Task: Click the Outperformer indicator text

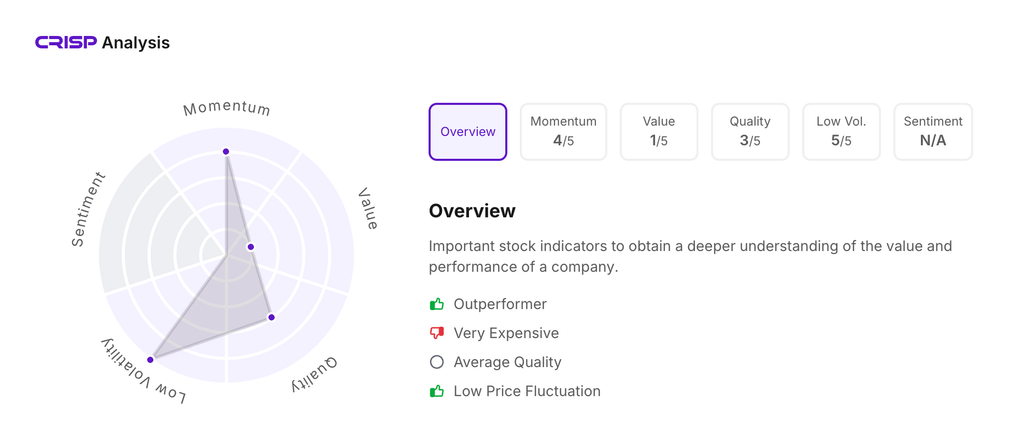Action: (x=500, y=304)
